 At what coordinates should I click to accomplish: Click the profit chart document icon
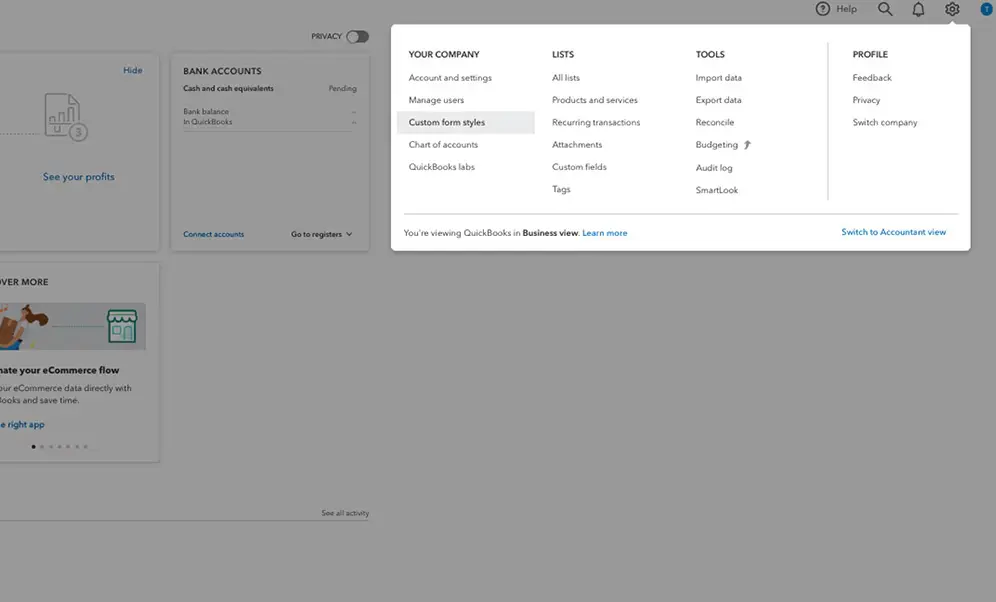click(65, 117)
